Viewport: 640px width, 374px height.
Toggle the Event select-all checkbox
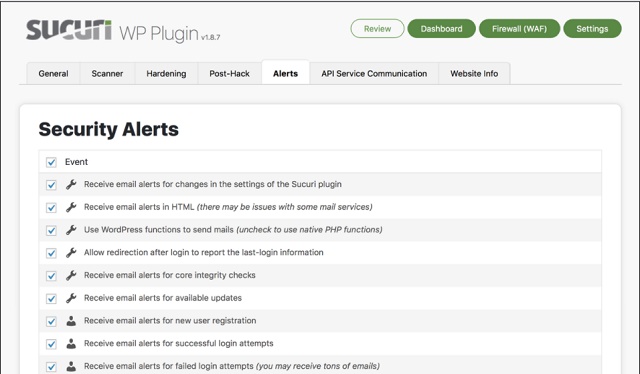click(51, 163)
